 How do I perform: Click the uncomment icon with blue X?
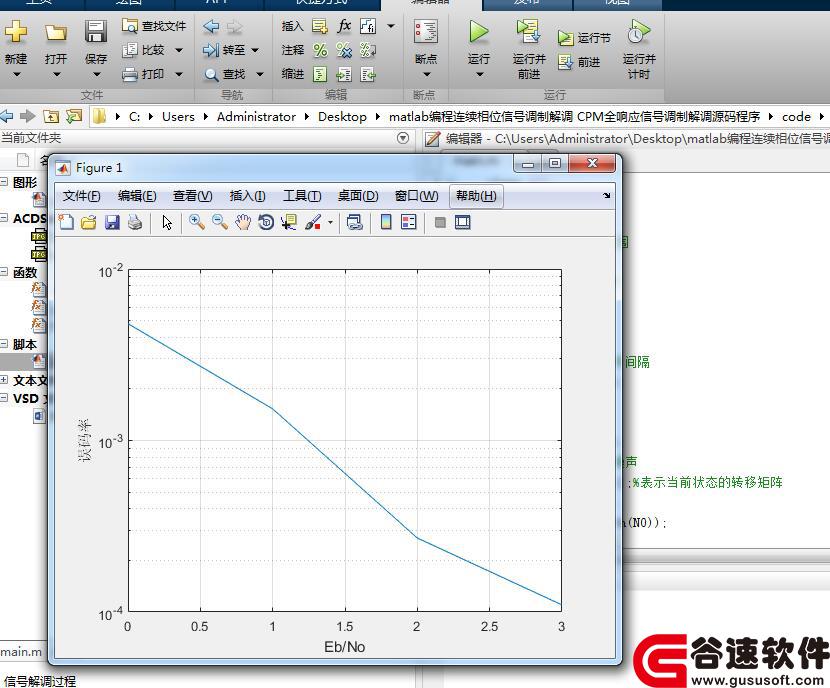[x=344, y=50]
